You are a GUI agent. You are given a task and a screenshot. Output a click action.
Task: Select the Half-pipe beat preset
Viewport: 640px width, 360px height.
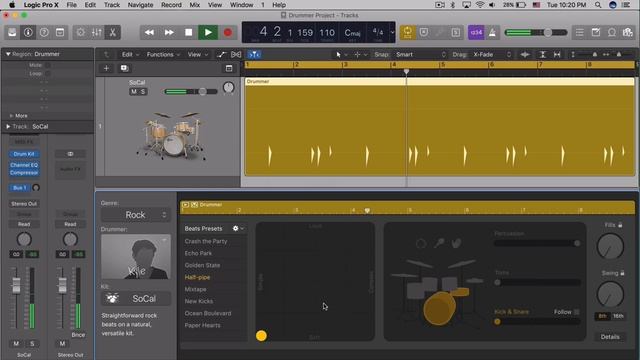click(x=198, y=277)
